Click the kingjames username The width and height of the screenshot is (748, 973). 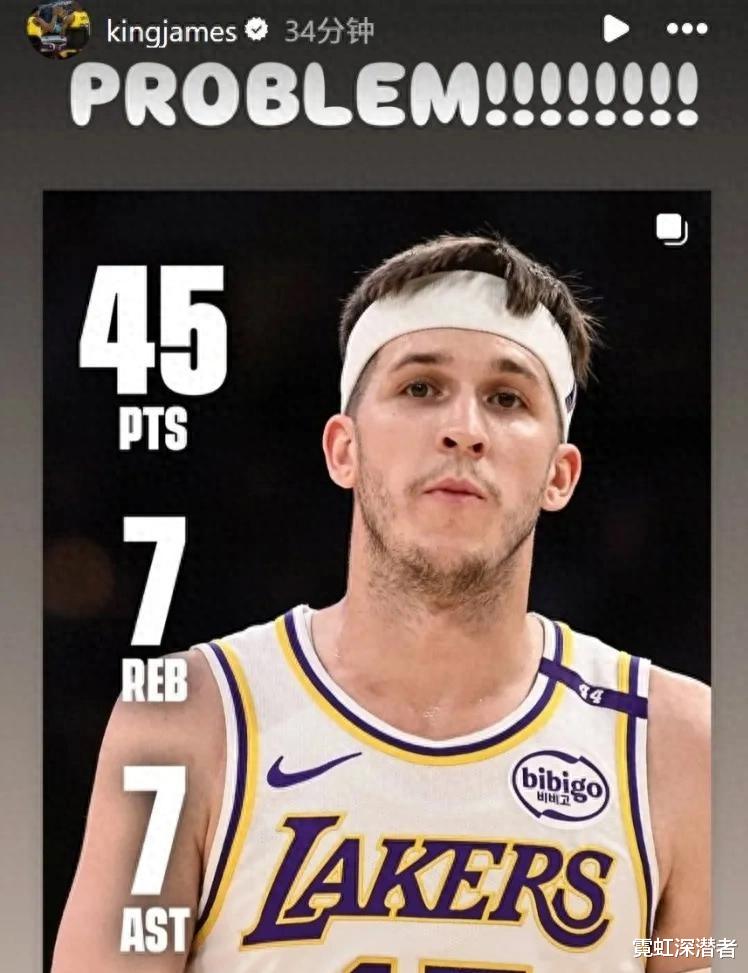[171, 32]
